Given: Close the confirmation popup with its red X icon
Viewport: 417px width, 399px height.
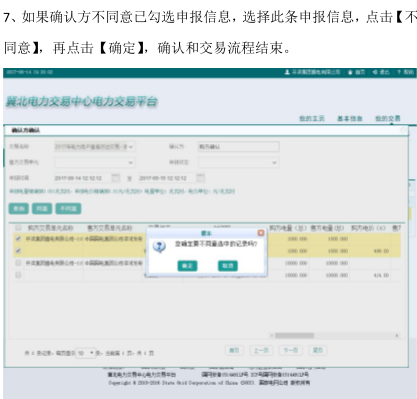Looking at the screenshot, I should pos(261,233).
